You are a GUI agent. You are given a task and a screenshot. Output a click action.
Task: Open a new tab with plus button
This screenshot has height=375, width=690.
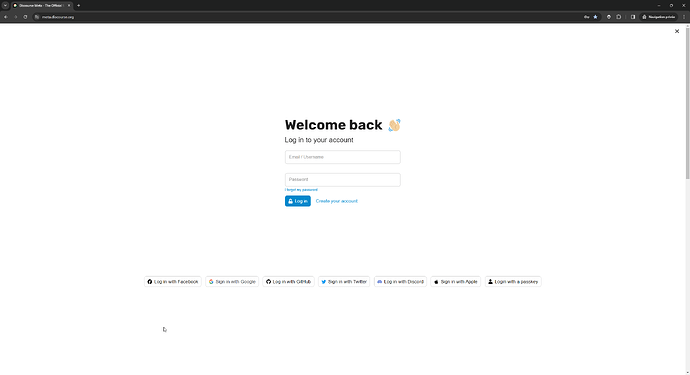pyautogui.click(x=78, y=6)
